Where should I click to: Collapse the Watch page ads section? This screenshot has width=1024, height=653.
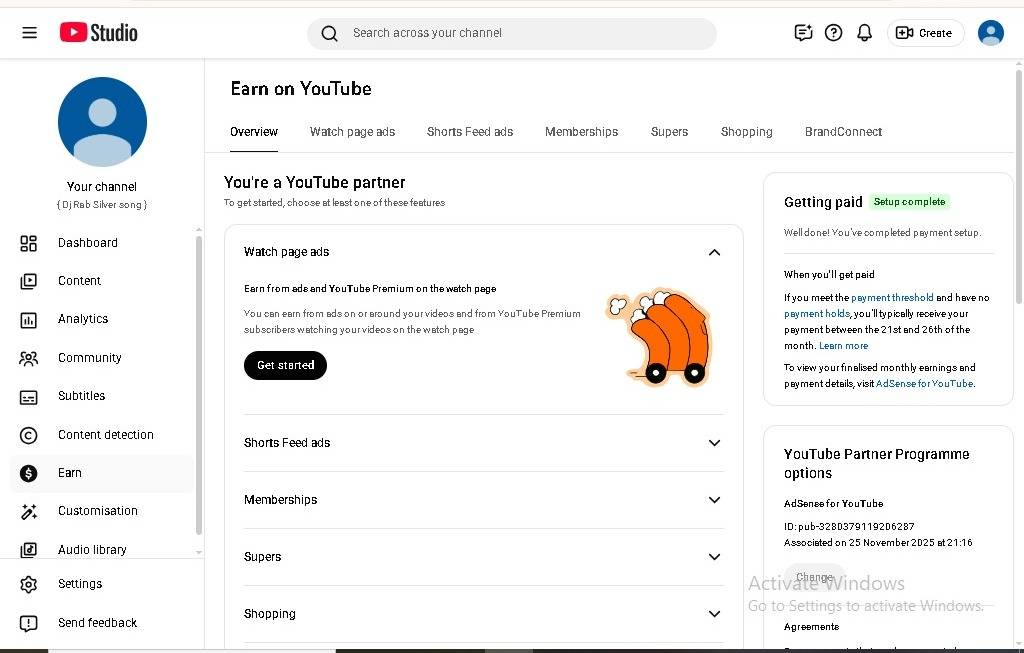714,252
